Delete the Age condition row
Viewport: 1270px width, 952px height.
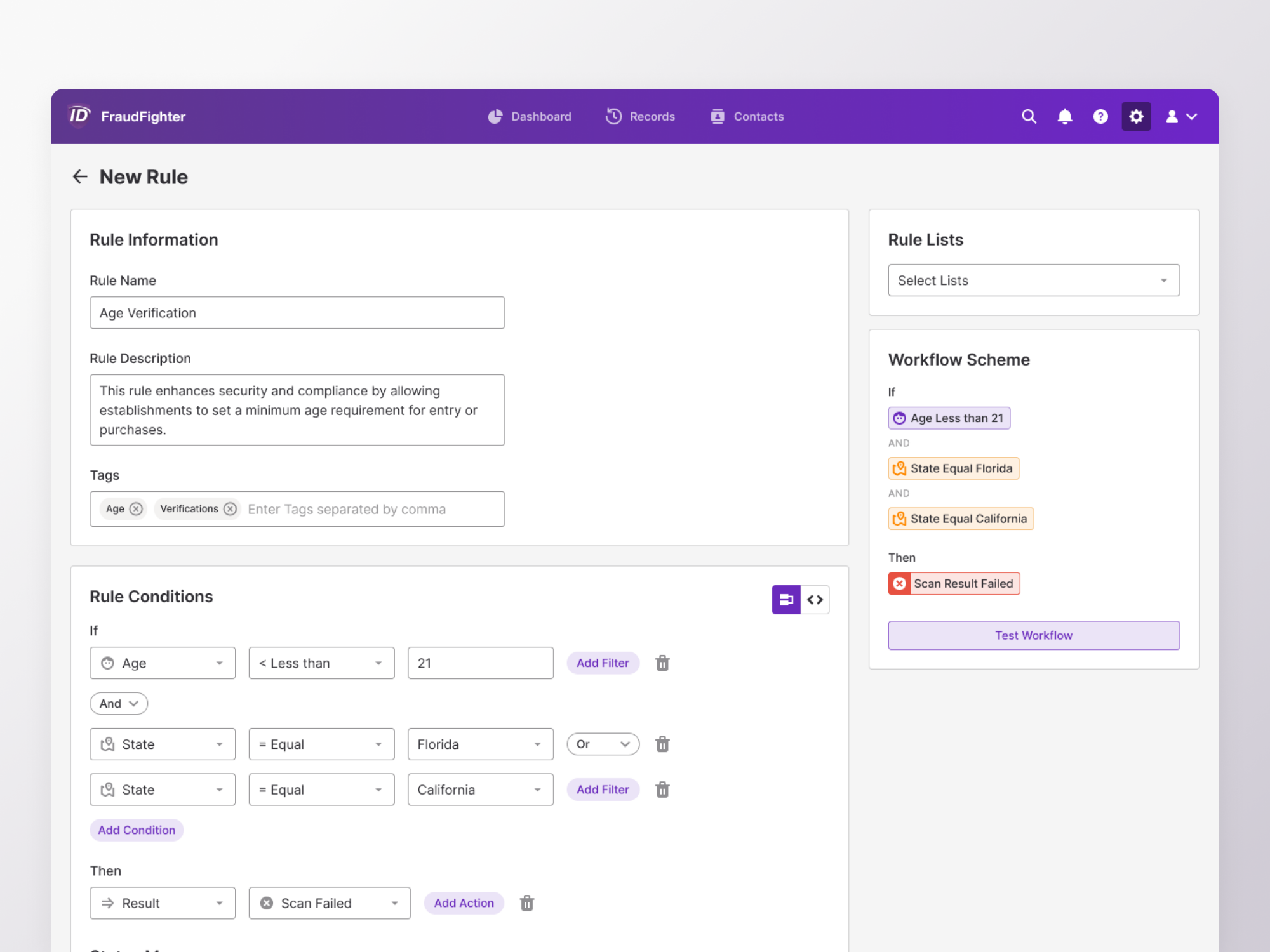(x=662, y=663)
